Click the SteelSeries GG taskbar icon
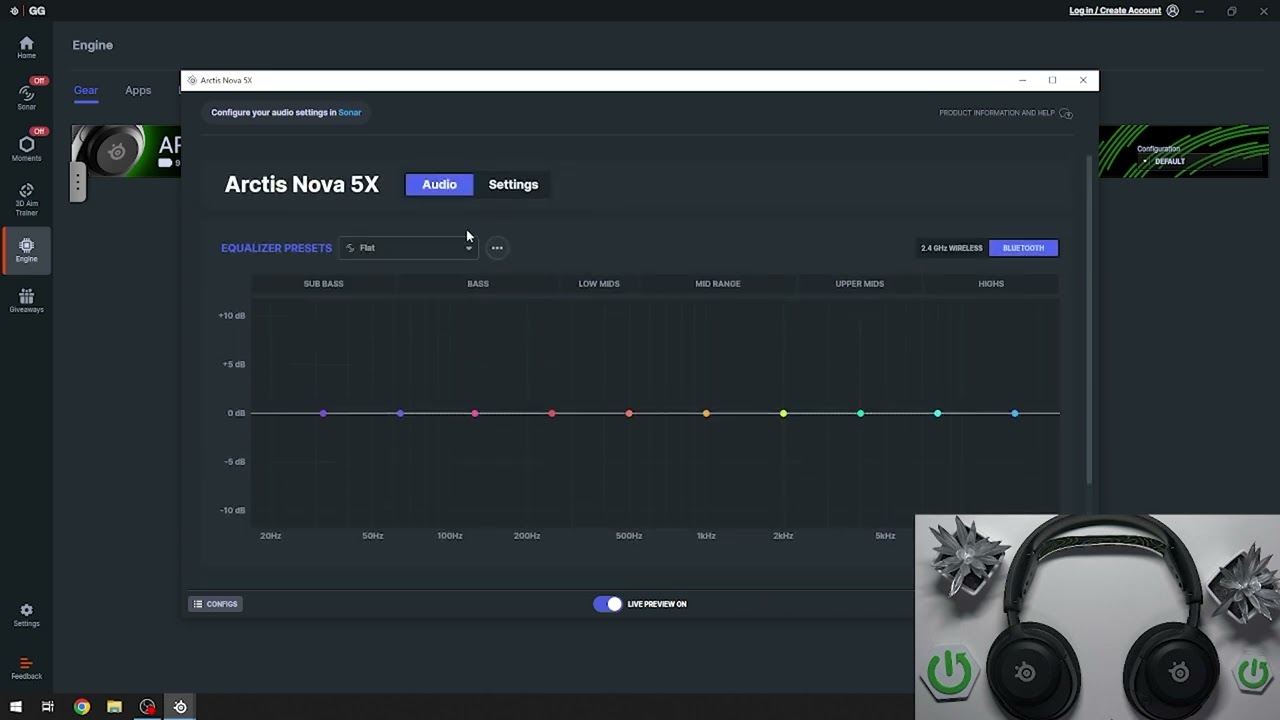The height and width of the screenshot is (720, 1280). pos(180,707)
